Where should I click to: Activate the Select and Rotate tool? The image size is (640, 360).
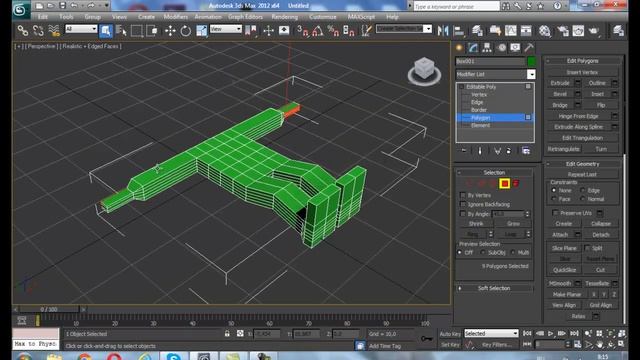pyautogui.click(x=186, y=31)
